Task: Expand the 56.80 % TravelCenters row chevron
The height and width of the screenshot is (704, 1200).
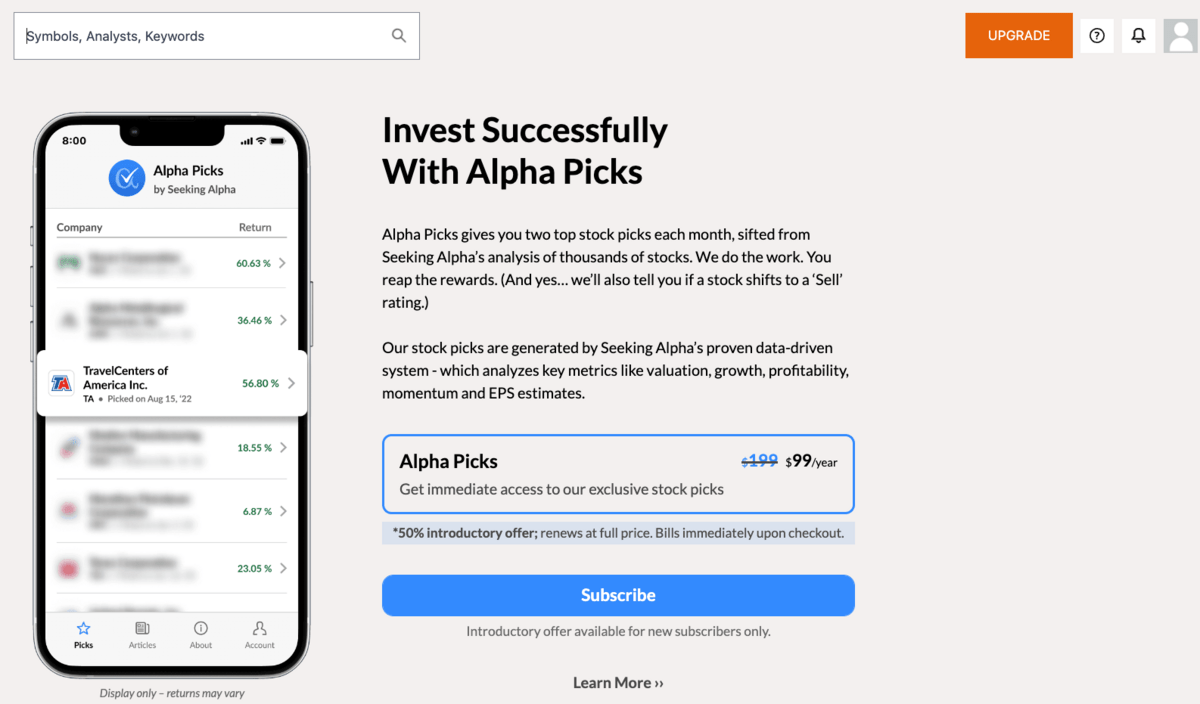Action: (291, 383)
